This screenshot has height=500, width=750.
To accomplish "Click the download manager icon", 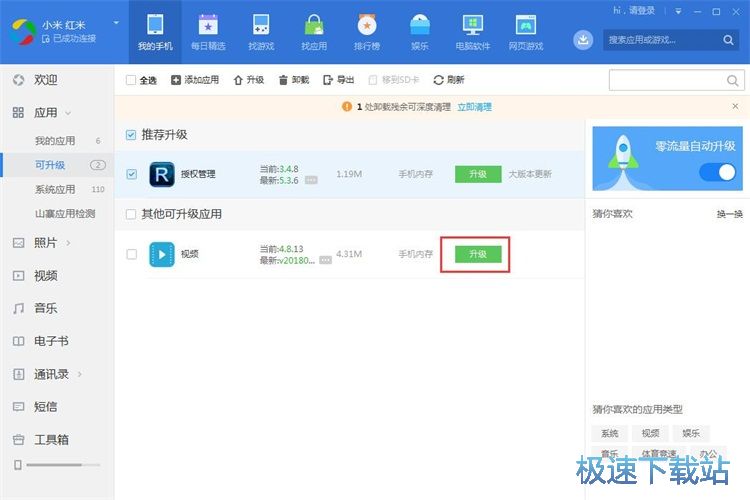I will [x=583, y=40].
